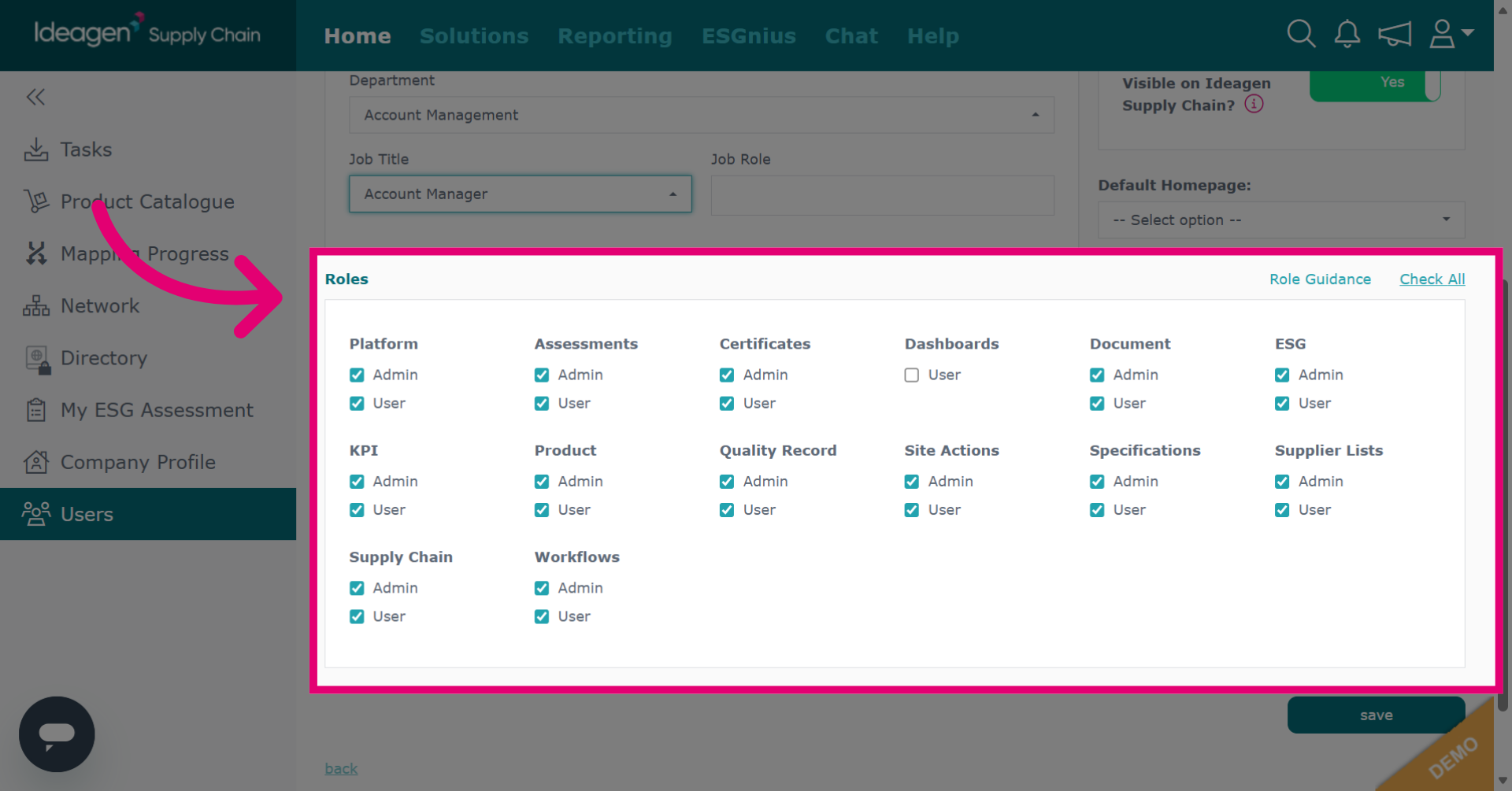Click the save button
The image size is (1512, 791).
[x=1377, y=715]
